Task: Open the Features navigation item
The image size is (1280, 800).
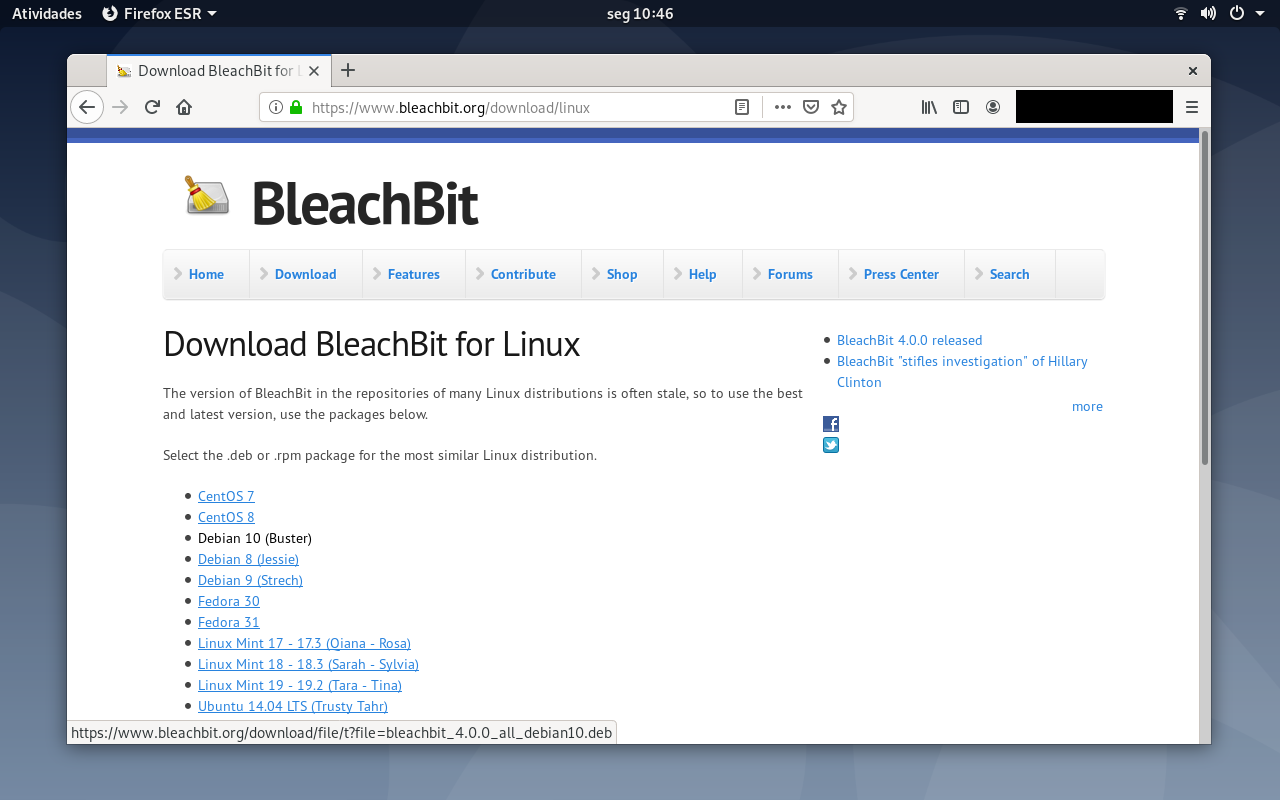Action: pyautogui.click(x=413, y=274)
